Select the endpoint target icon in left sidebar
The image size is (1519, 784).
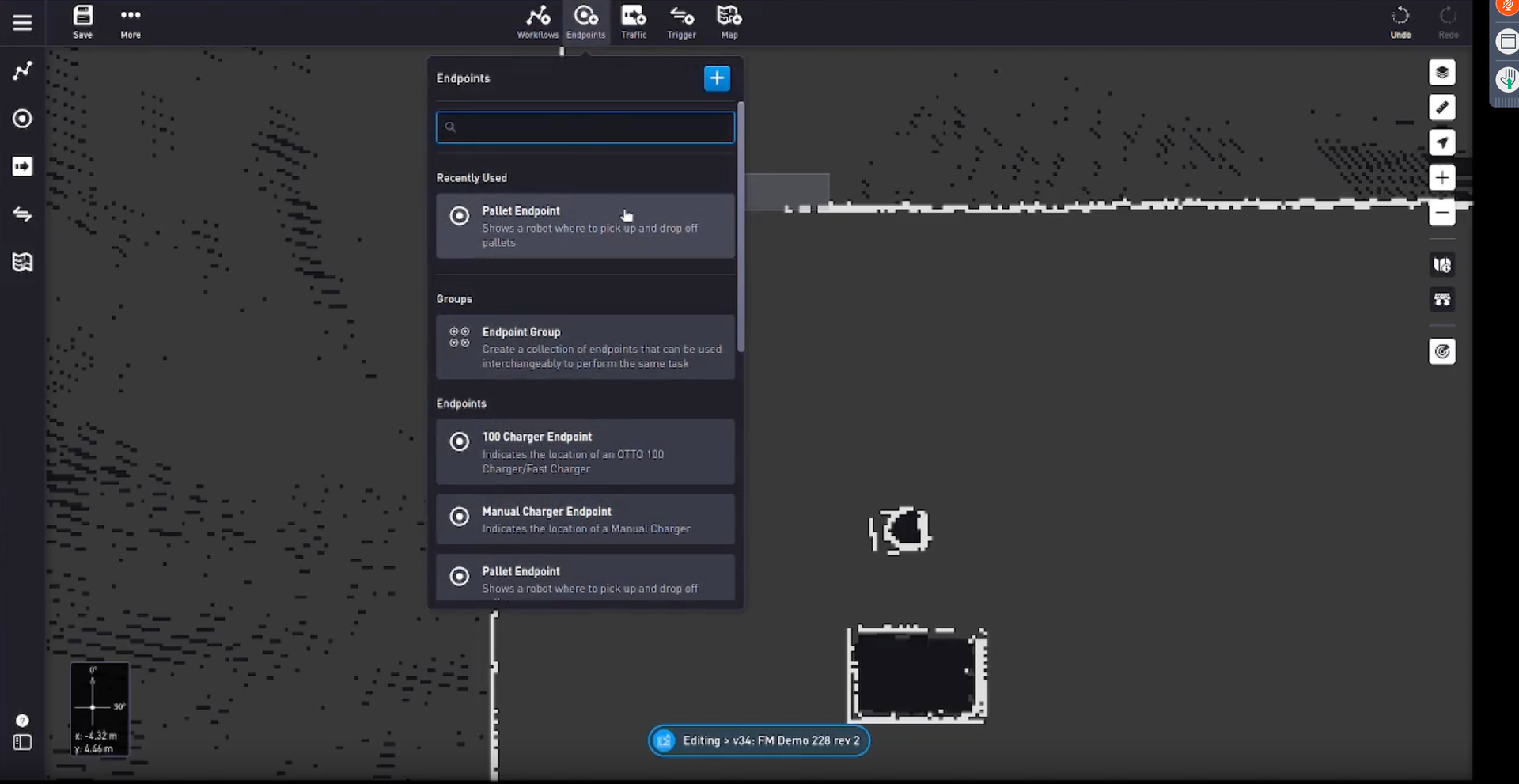coord(22,119)
